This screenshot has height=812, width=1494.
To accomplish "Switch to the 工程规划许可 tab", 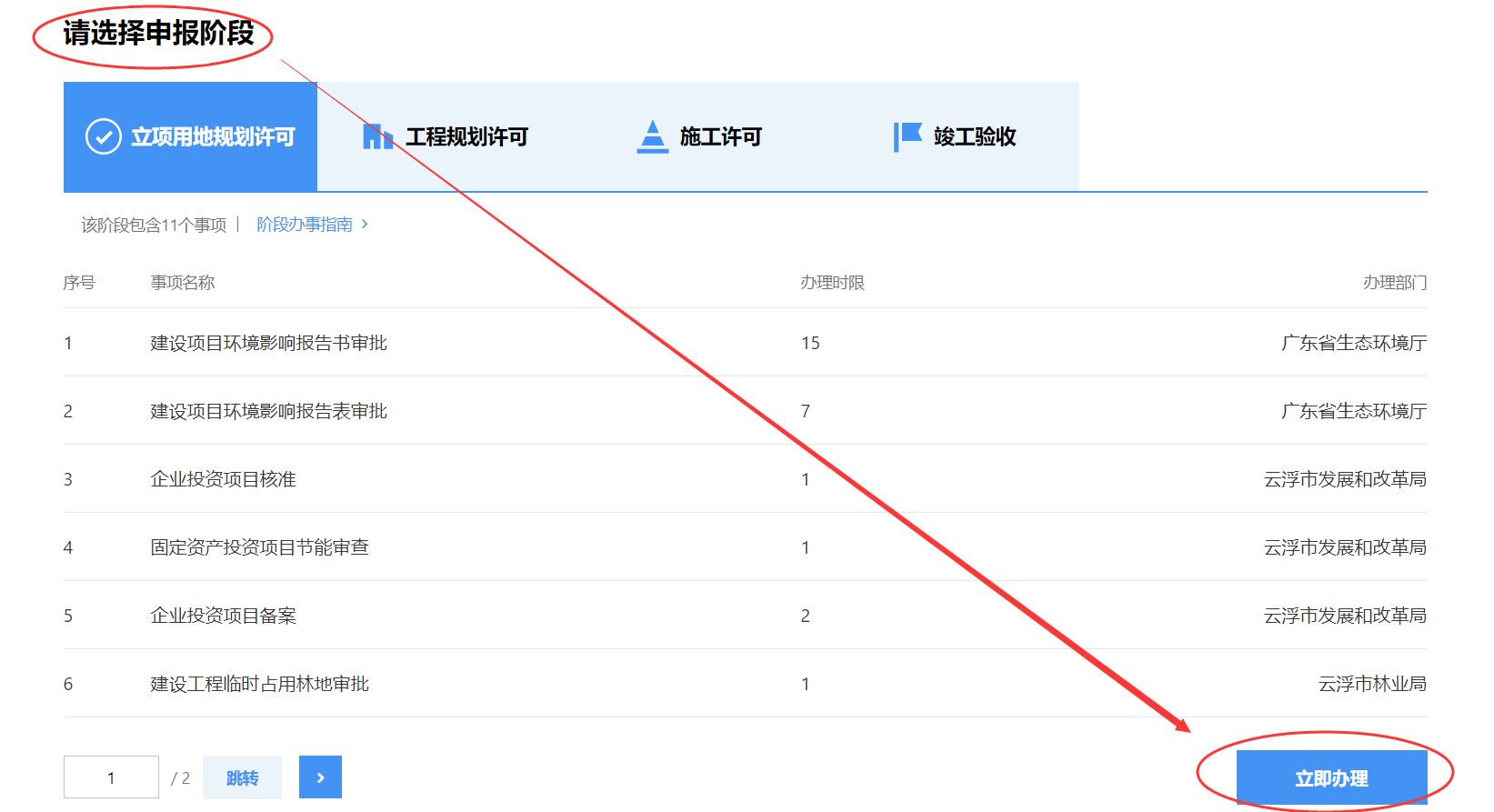I will coord(466,137).
